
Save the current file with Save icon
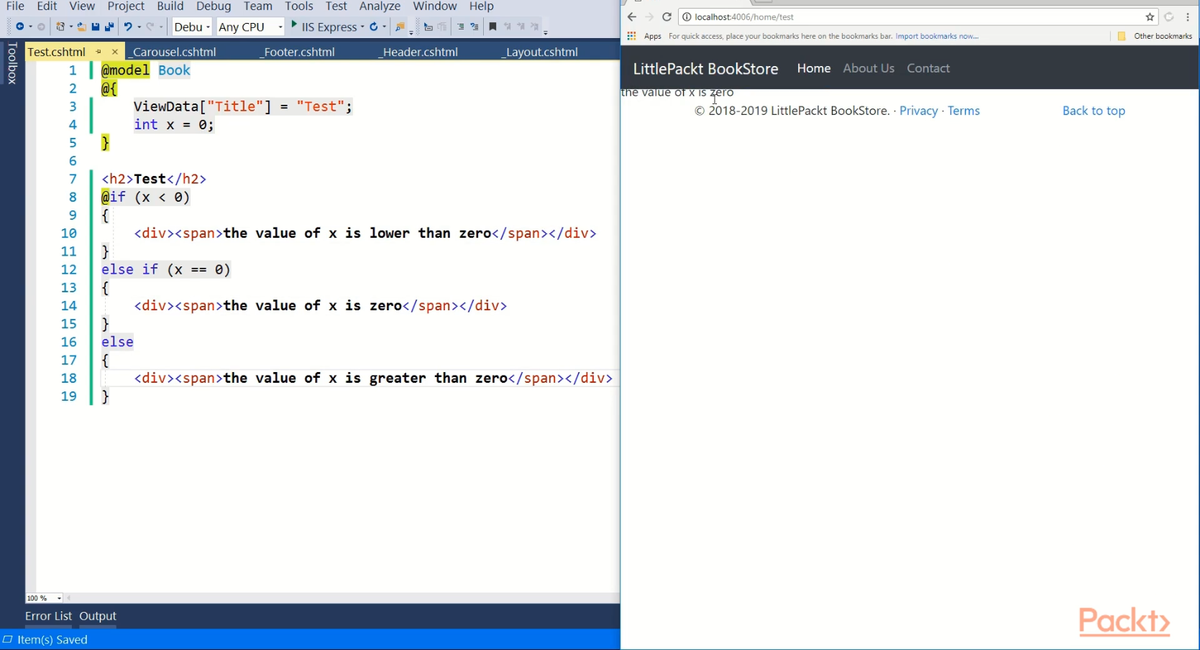pos(96,27)
